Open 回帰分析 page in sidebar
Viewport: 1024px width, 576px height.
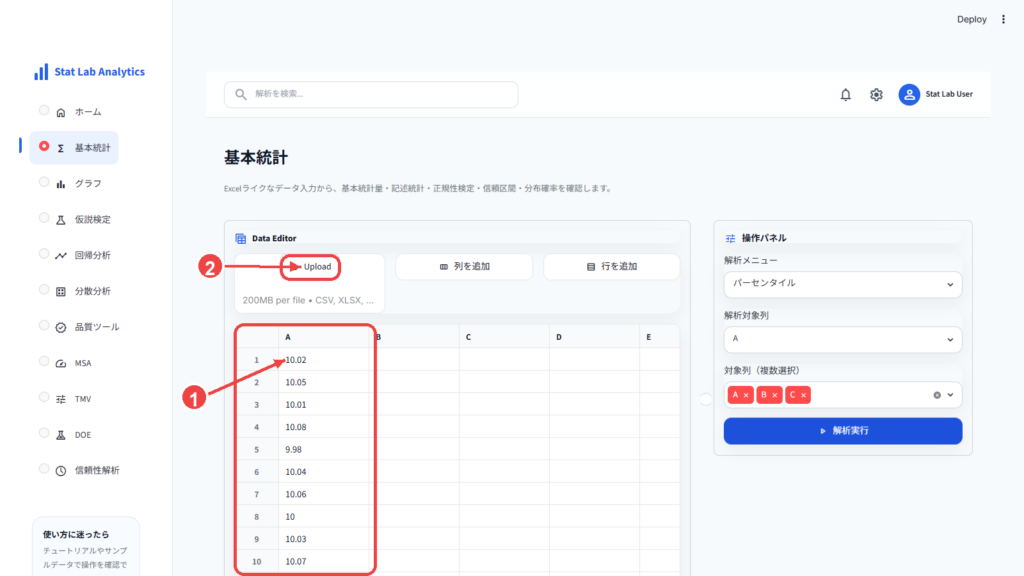coord(92,255)
